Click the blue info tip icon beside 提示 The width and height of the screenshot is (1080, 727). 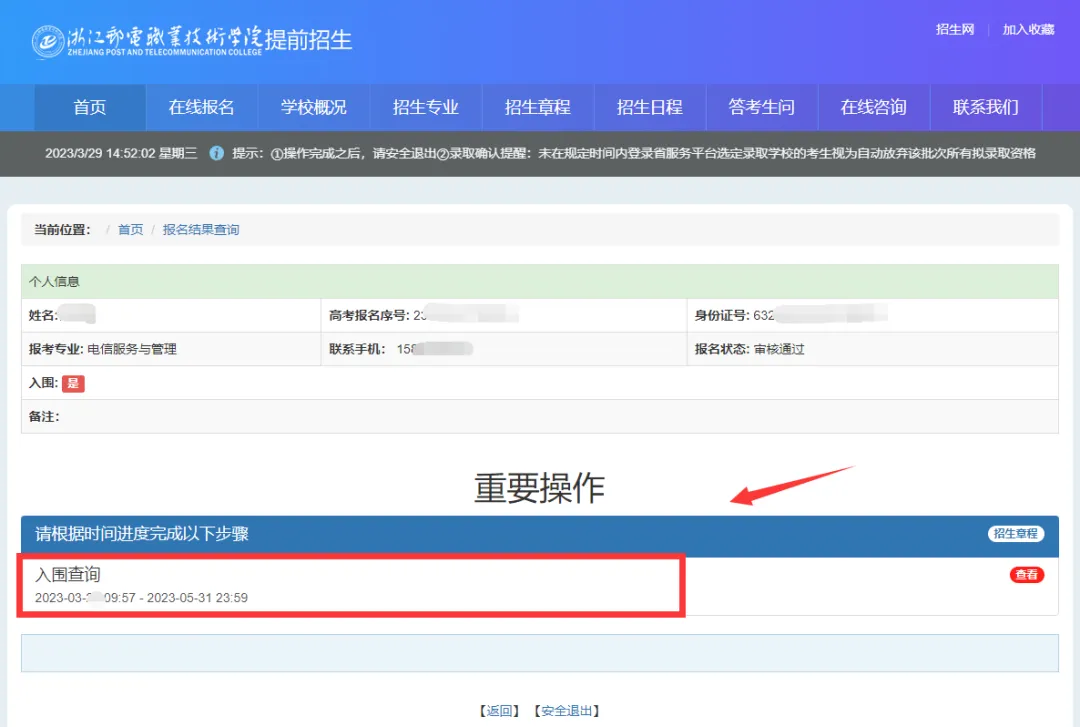point(218,154)
